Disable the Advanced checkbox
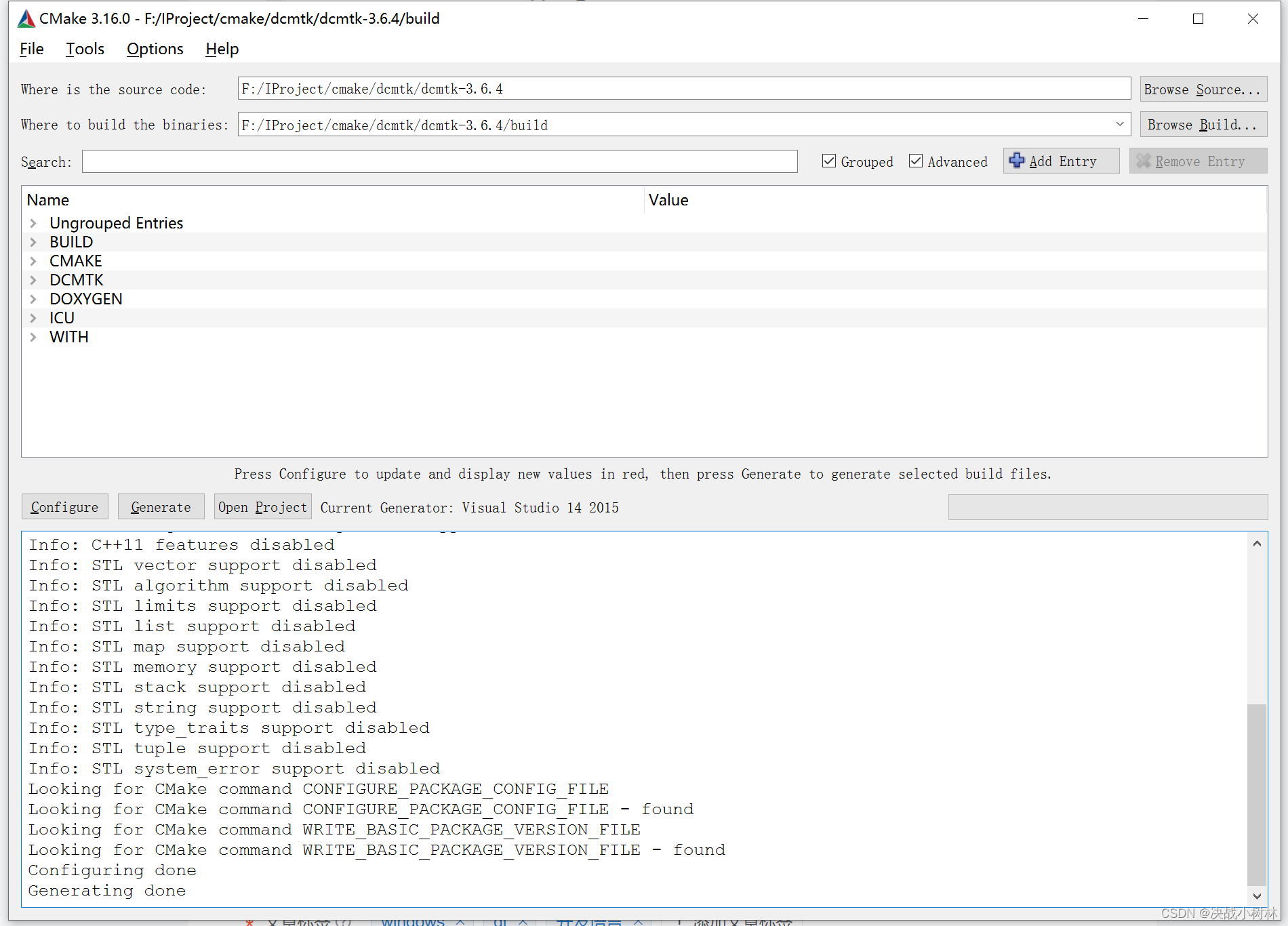 (916, 161)
